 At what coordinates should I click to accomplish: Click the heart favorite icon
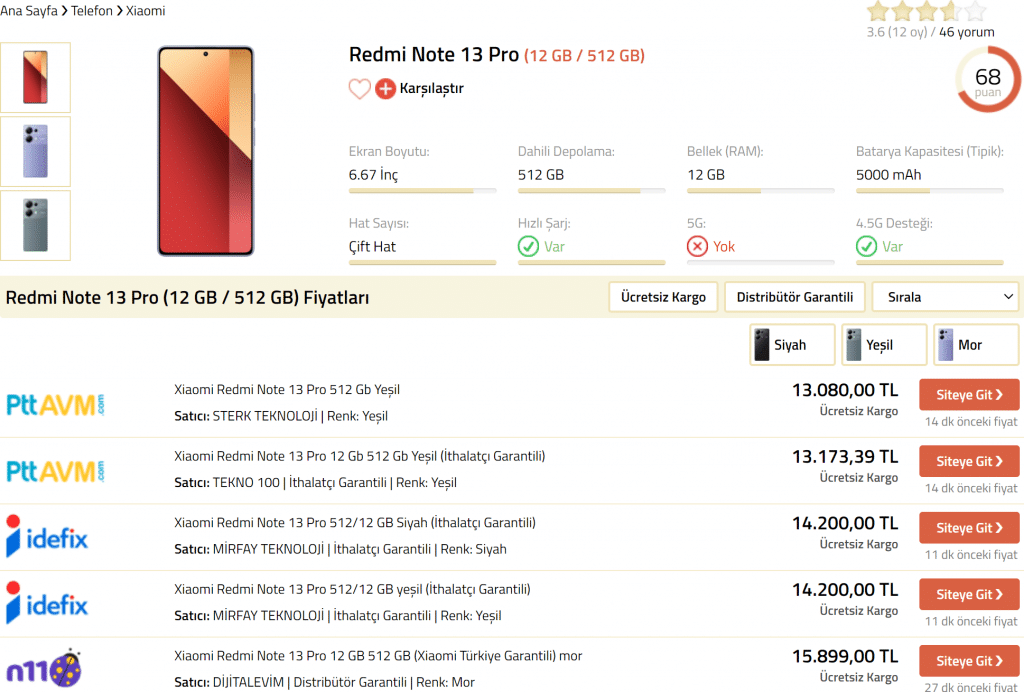tap(359, 89)
